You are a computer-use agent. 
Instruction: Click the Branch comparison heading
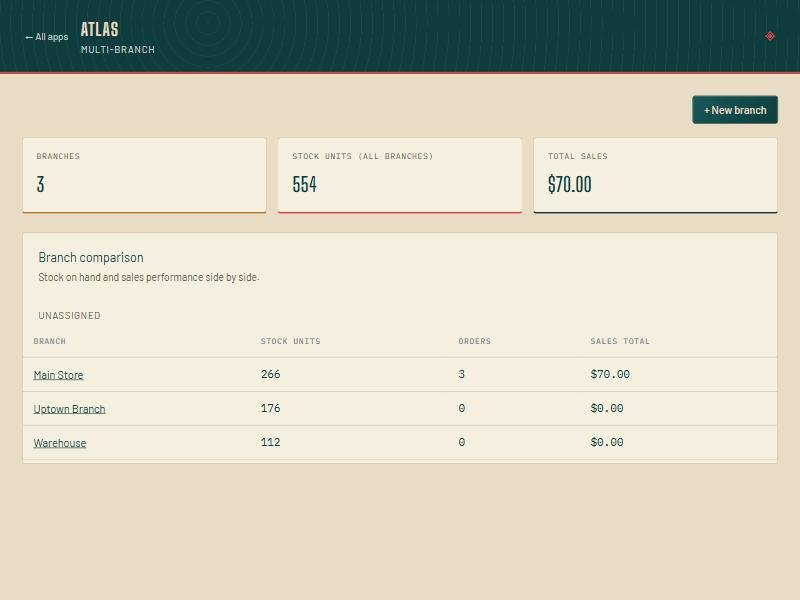(x=91, y=258)
